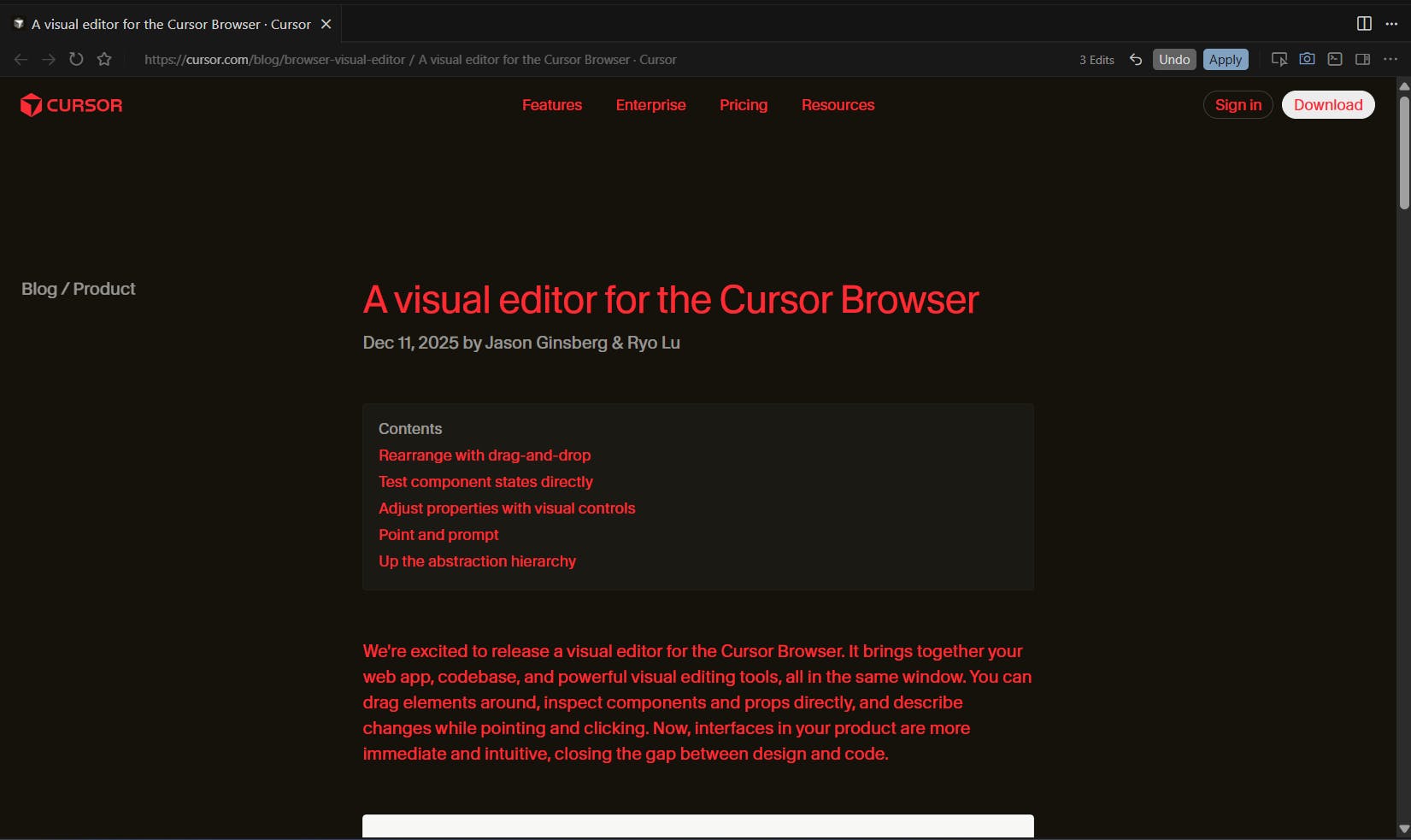Jump to Rearrange with drag-and-drop section

(x=485, y=455)
